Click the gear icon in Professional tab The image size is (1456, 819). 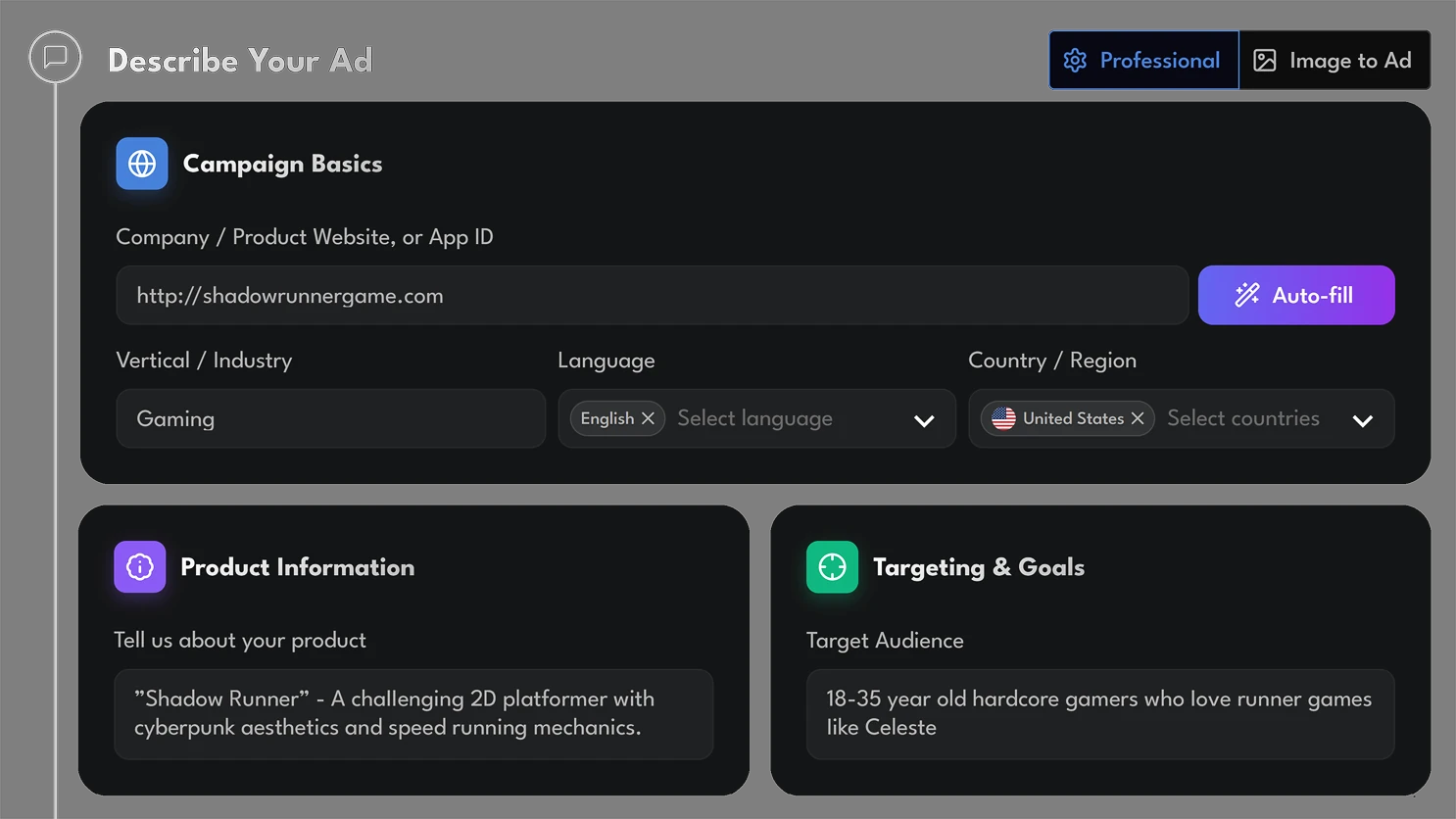pos(1075,61)
